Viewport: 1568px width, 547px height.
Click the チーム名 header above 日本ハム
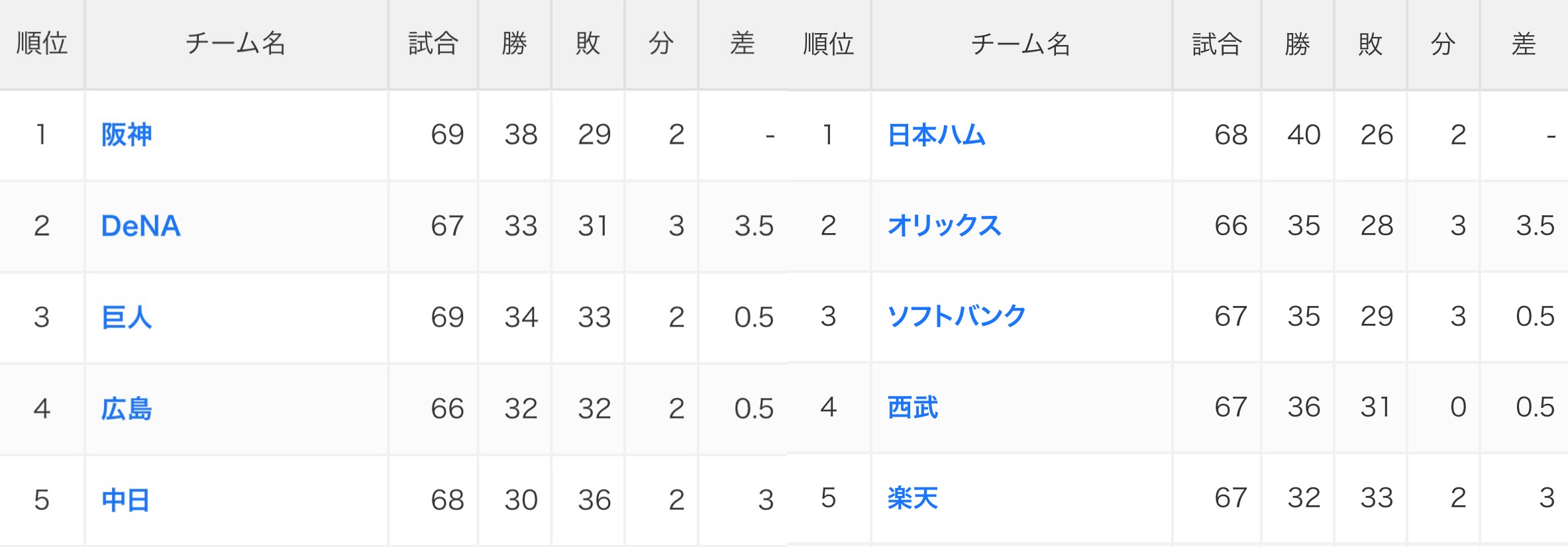click(x=1020, y=44)
